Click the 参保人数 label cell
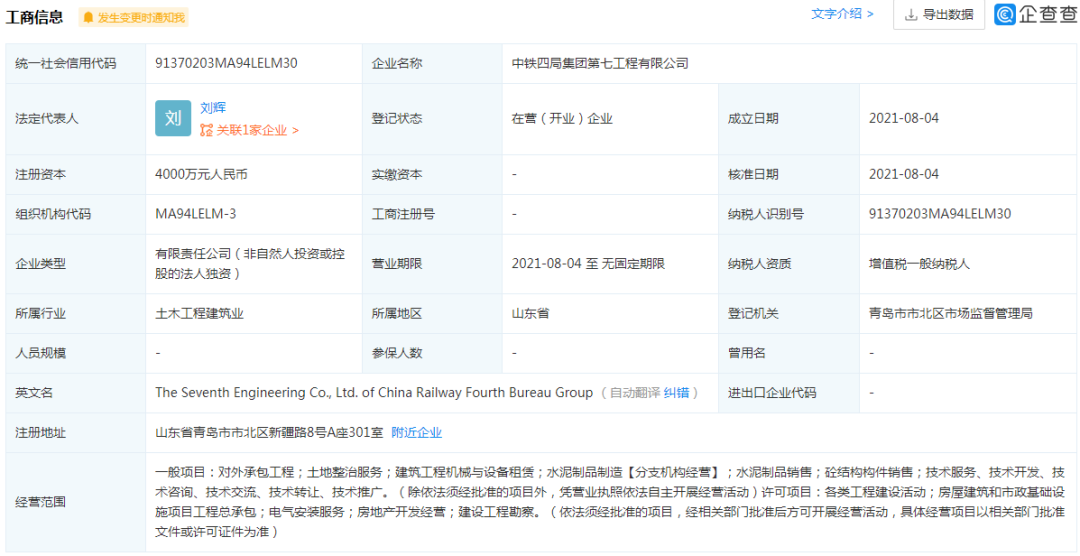 tap(434, 353)
